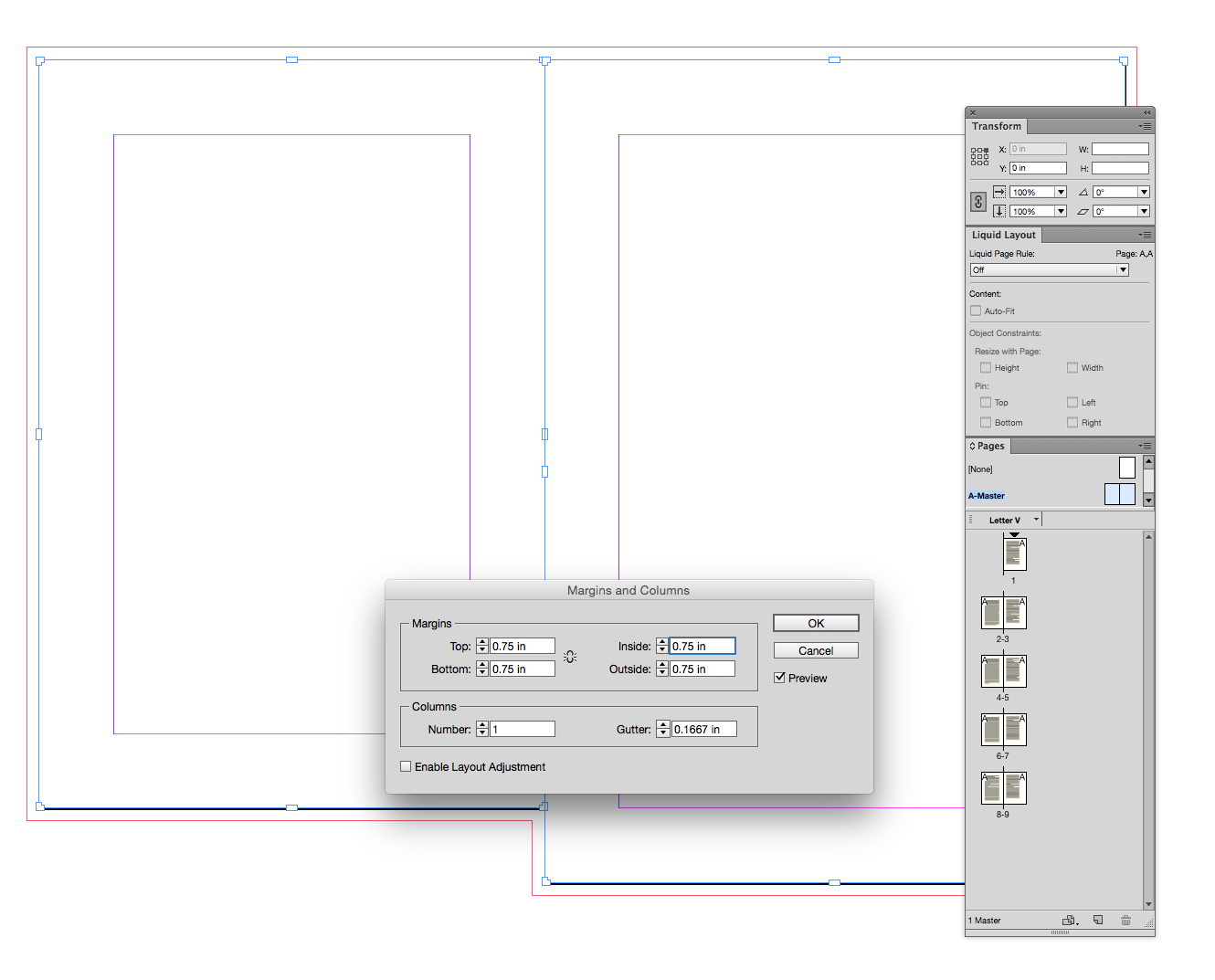This screenshot has height=980, width=1215.
Task: Toggle Pin Left checkbox
Action: click(1072, 402)
